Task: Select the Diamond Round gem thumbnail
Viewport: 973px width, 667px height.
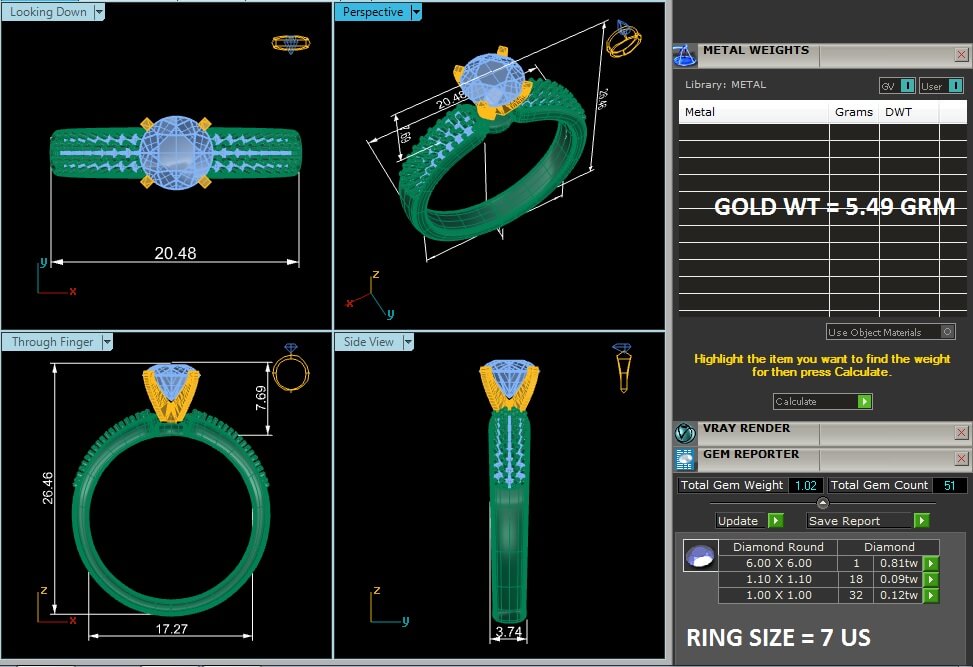Action: pos(700,556)
